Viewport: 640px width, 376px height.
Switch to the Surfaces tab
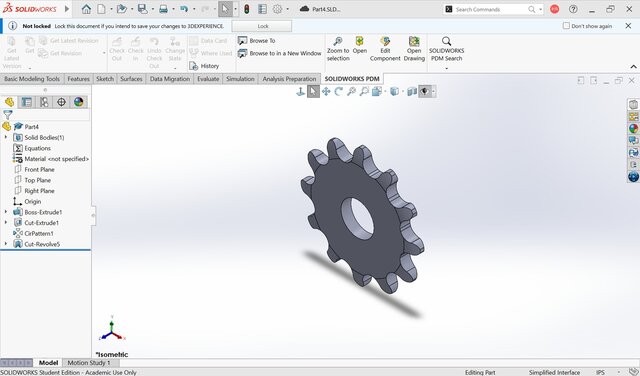tap(131, 79)
